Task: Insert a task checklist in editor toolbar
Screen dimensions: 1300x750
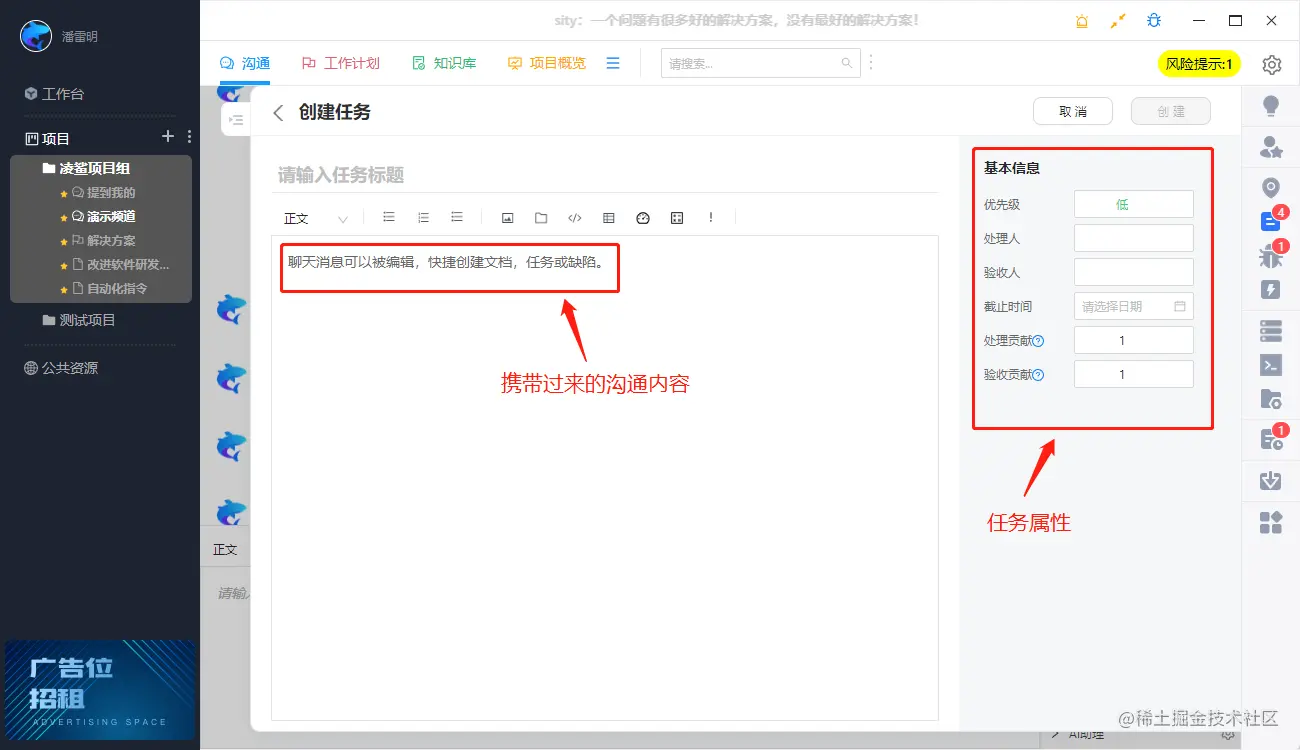Action: 457,218
